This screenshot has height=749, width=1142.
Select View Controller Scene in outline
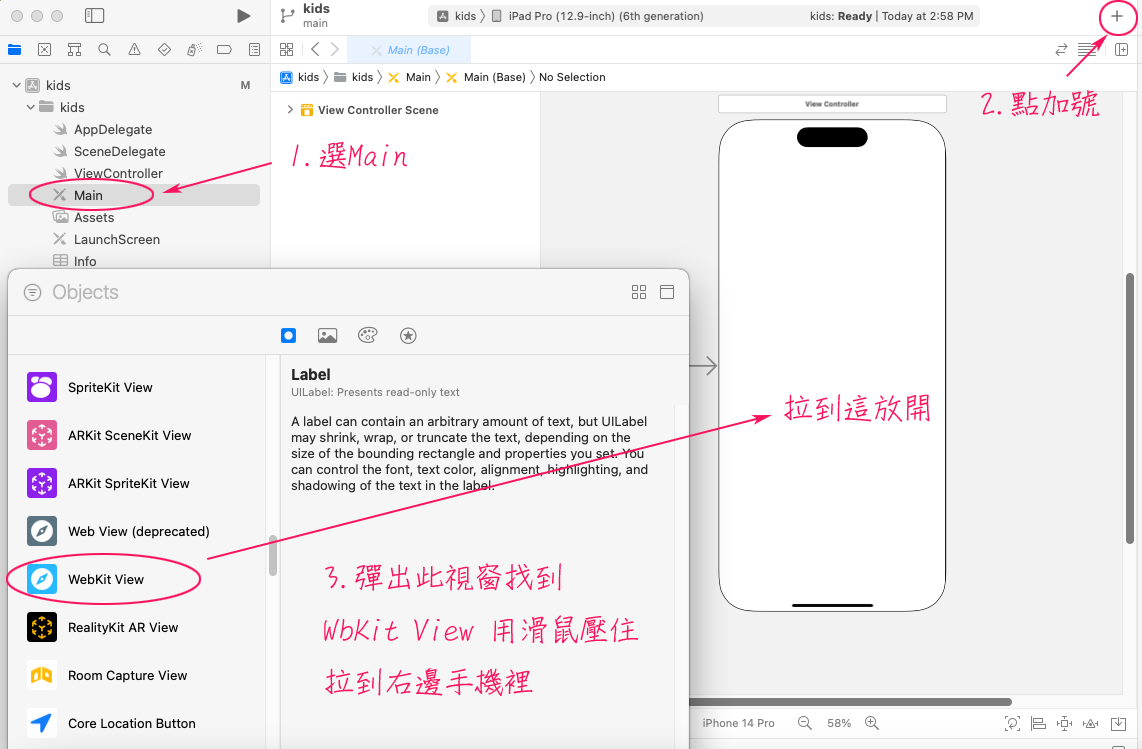[378, 110]
